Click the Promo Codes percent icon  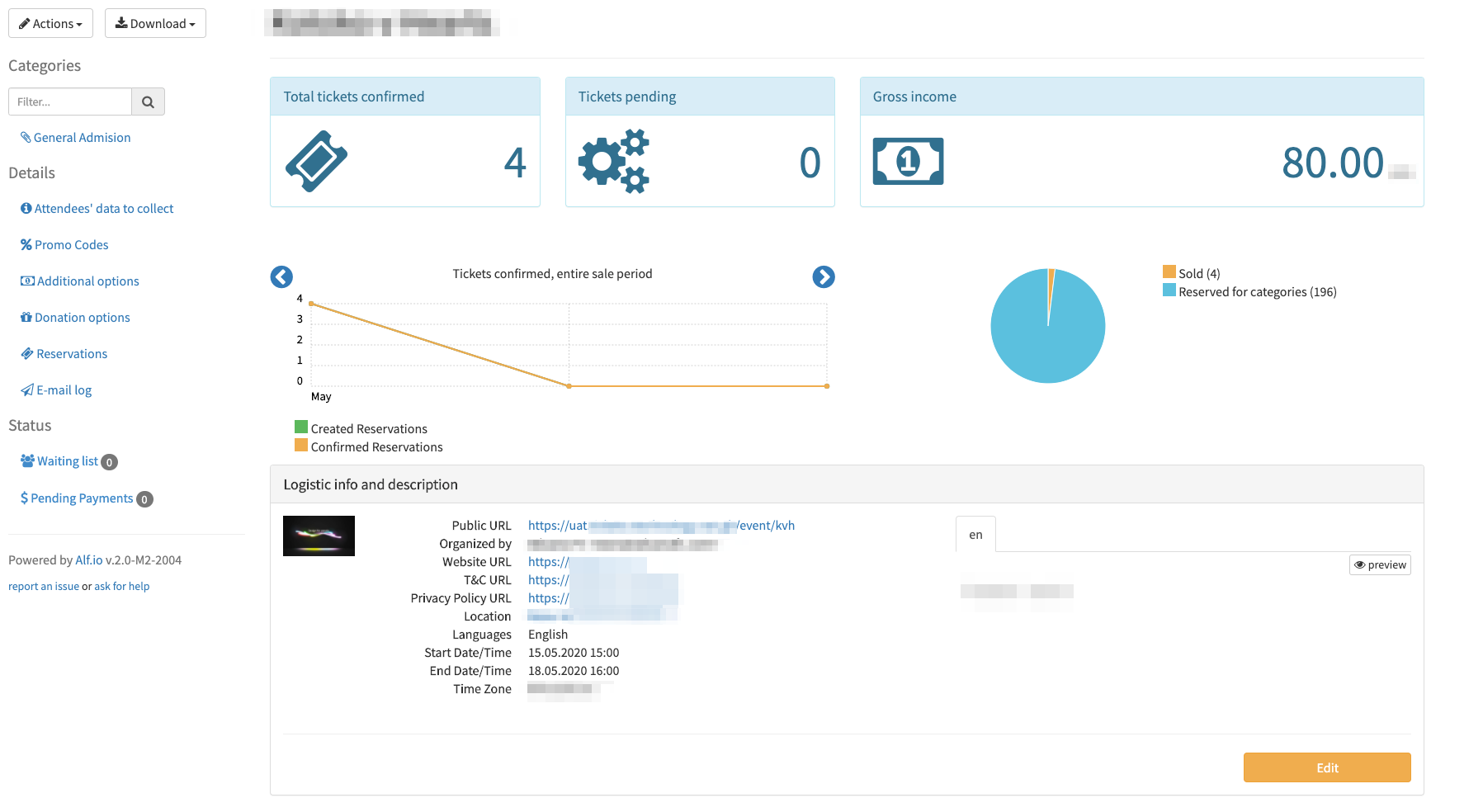tap(26, 244)
